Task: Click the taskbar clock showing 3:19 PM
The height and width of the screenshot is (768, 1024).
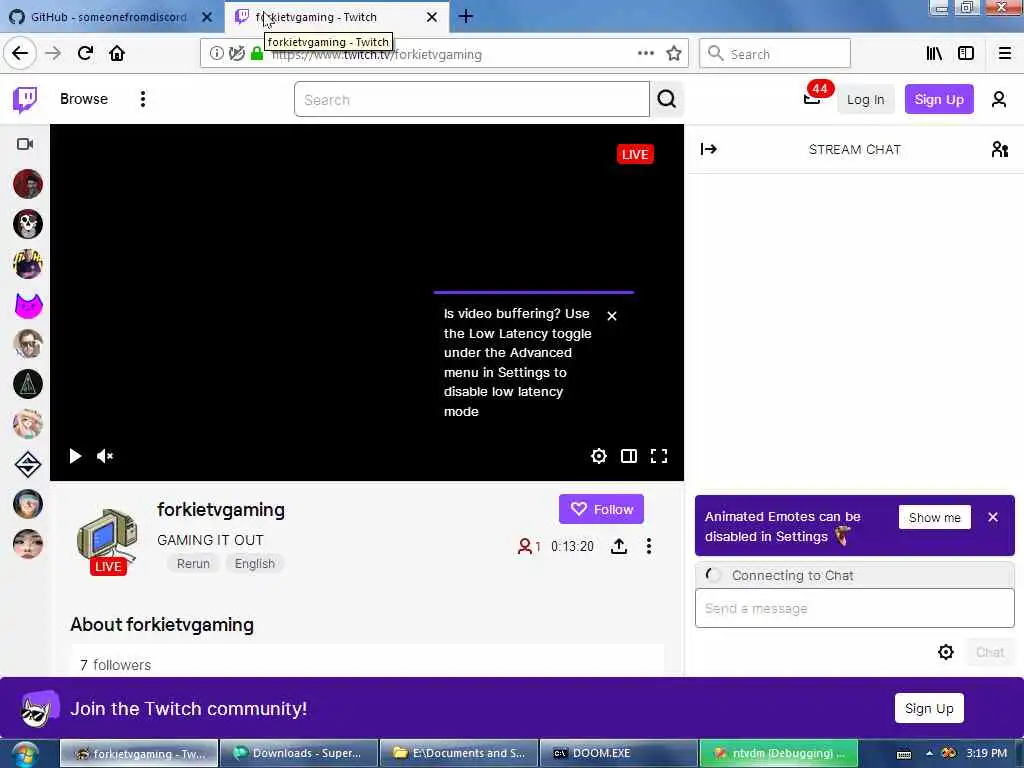Action: pyautogui.click(x=986, y=754)
